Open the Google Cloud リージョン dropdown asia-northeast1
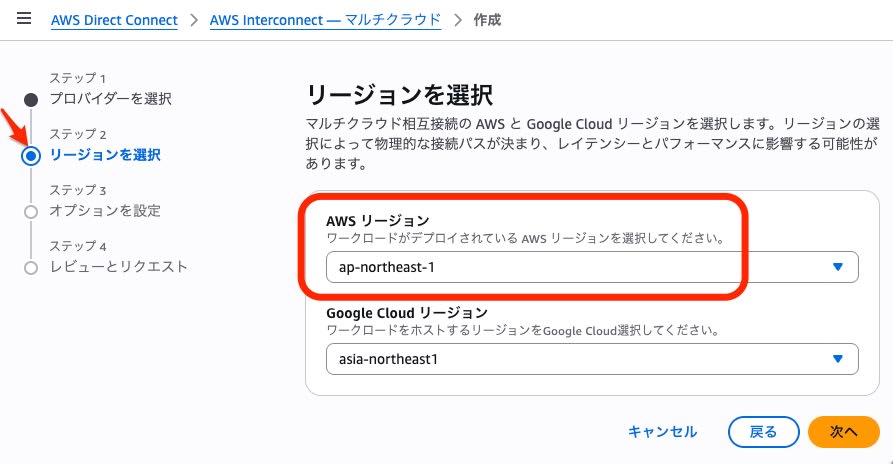 pos(592,359)
